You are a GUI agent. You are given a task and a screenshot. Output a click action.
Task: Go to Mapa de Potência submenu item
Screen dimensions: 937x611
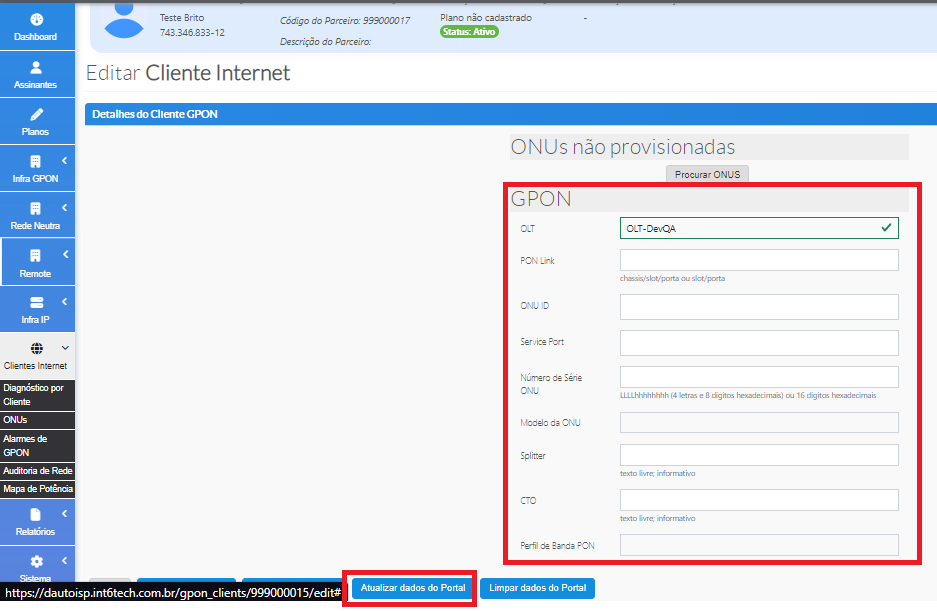click(37, 489)
